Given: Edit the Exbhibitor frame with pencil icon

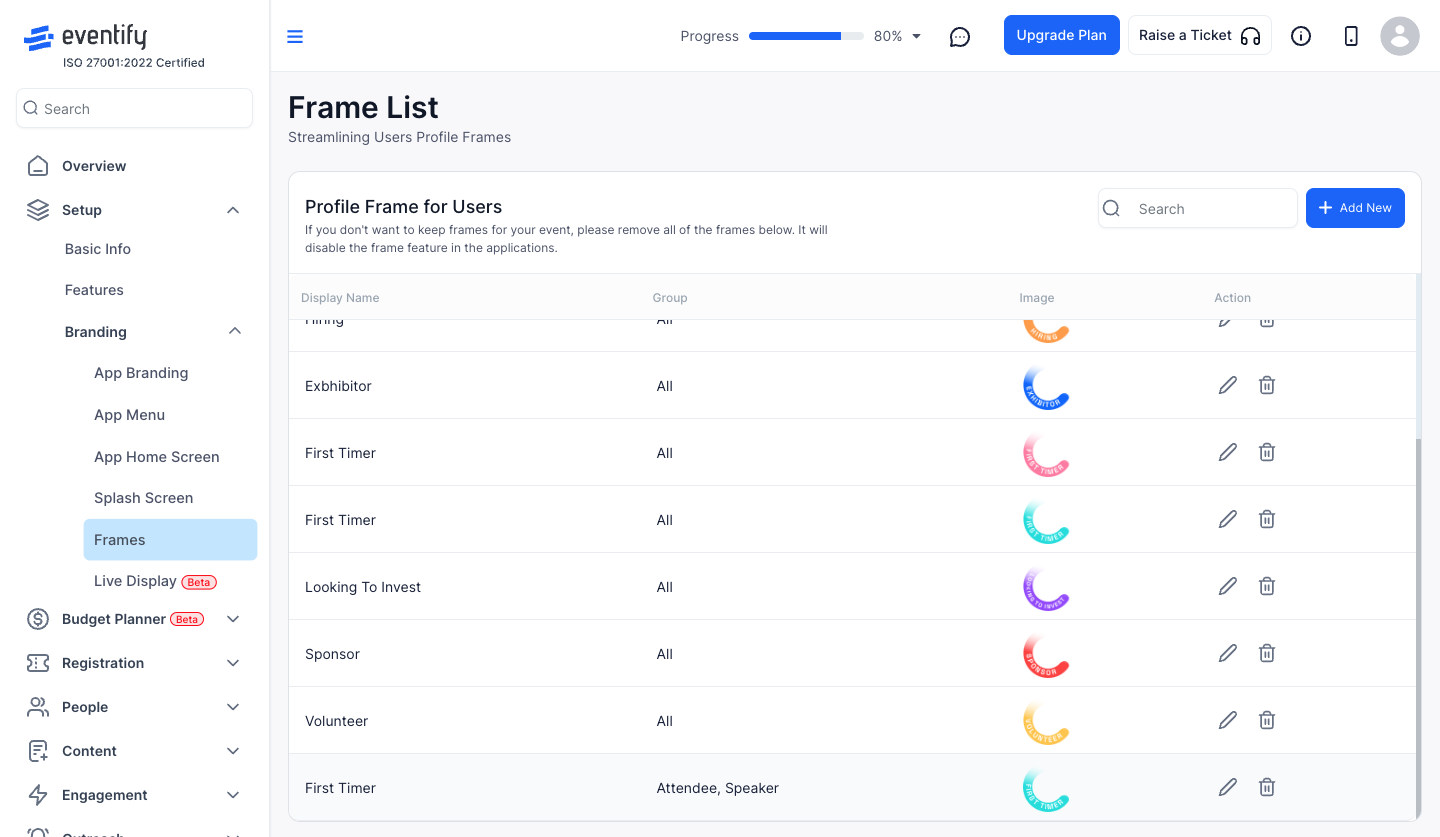Looking at the screenshot, I should coord(1228,385).
